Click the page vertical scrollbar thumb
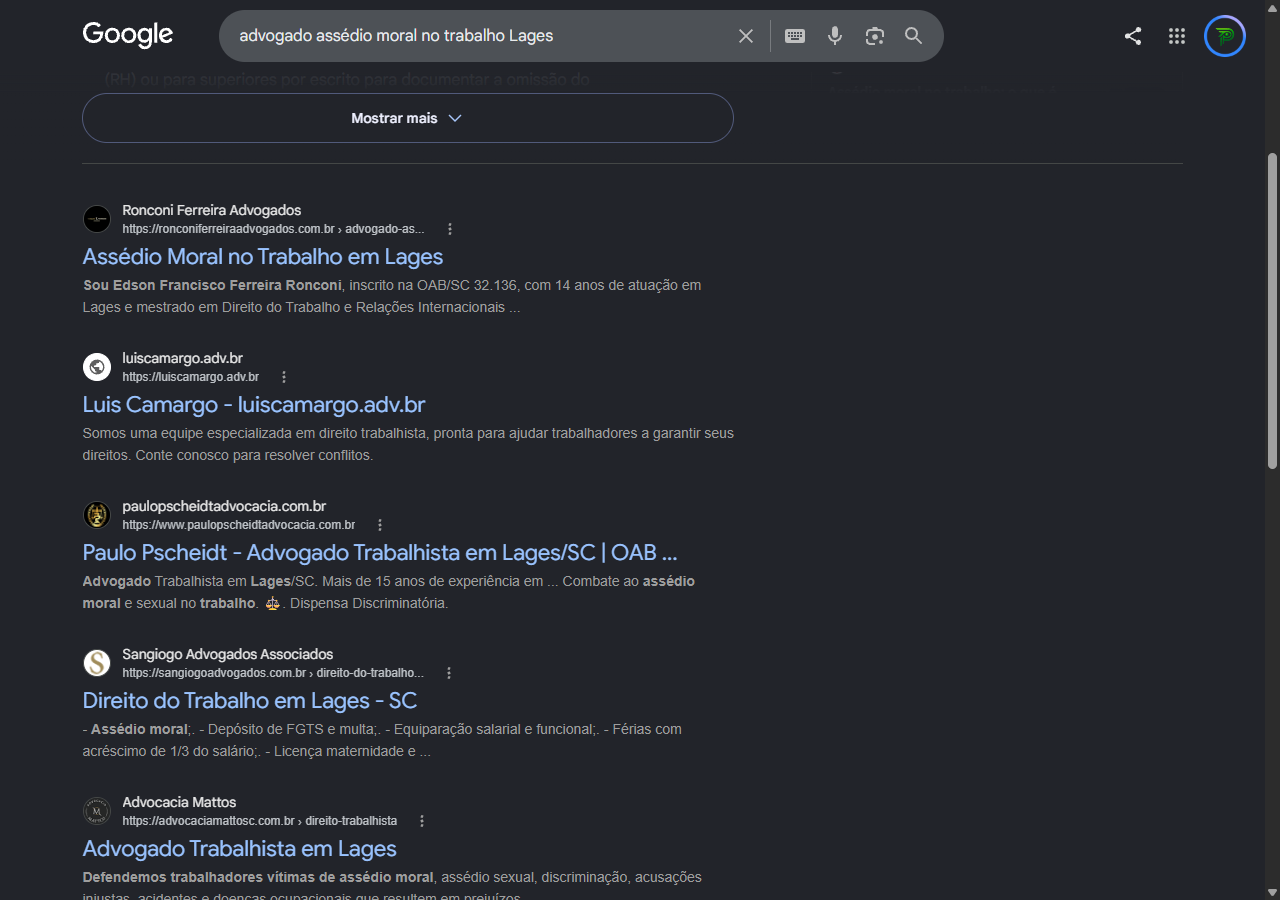This screenshot has width=1280, height=900. (x=1272, y=311)
